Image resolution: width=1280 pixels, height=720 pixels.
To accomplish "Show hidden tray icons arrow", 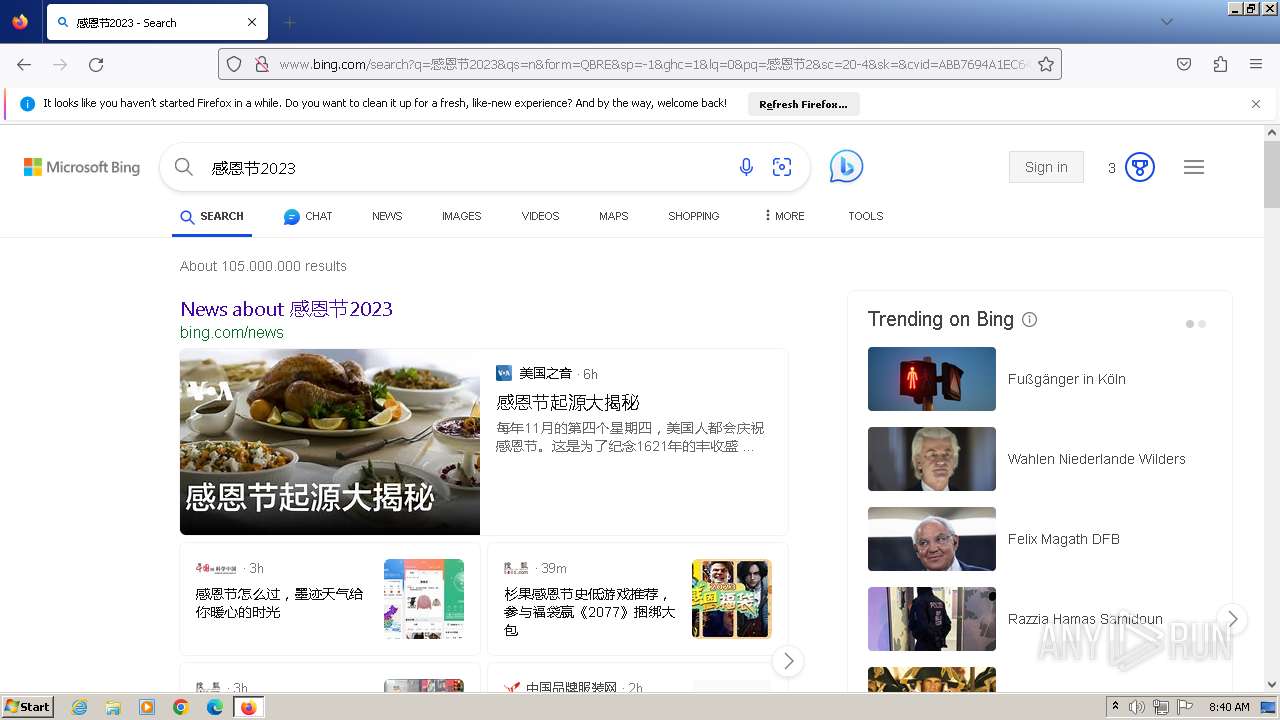I will coord(1115,707).
